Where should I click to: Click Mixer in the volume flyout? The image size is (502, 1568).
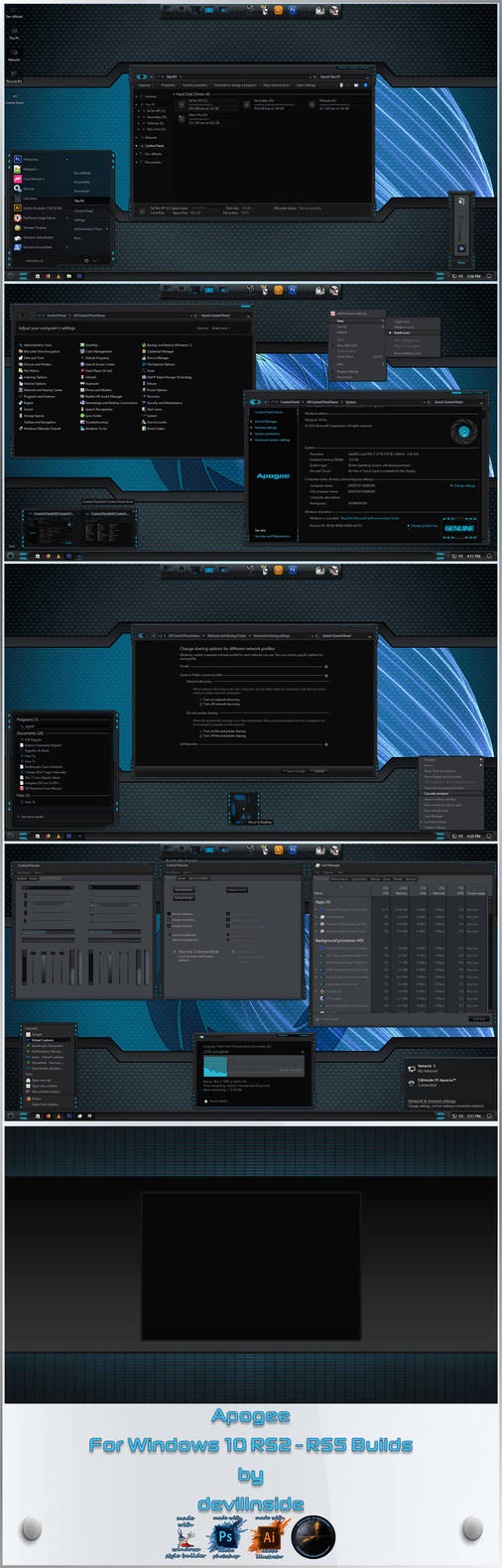461,263
